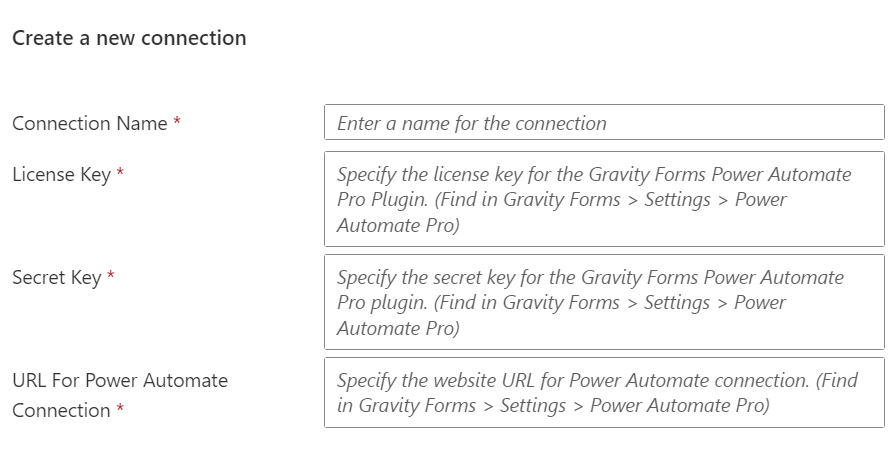Click "Automate Pro)" ending the Secret Key hint
Image resolution: width=893 pixels, height=452 pixels.
coord(398,328)
